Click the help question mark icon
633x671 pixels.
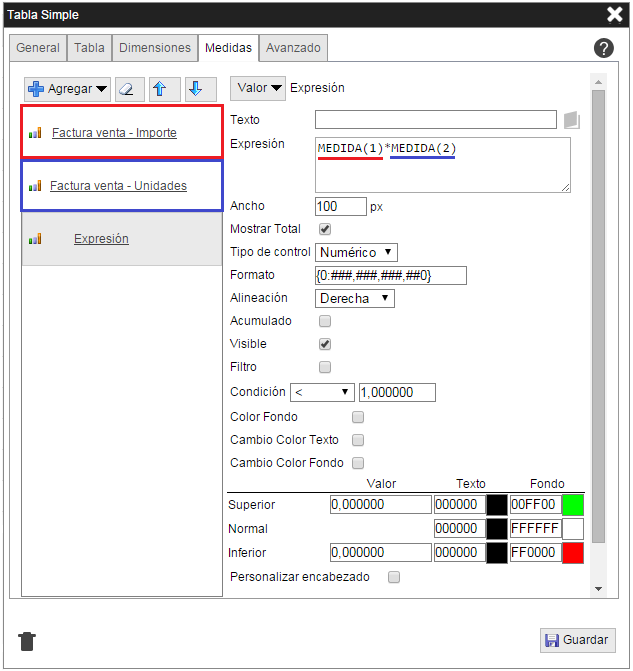pos(603,48)
